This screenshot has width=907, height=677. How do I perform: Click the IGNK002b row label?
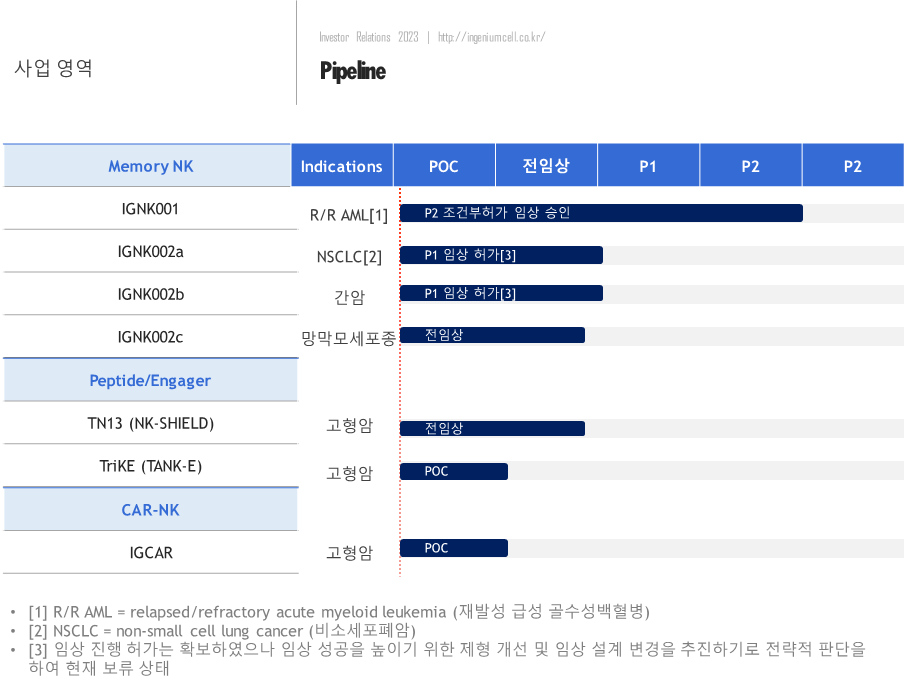coord(150,295)
